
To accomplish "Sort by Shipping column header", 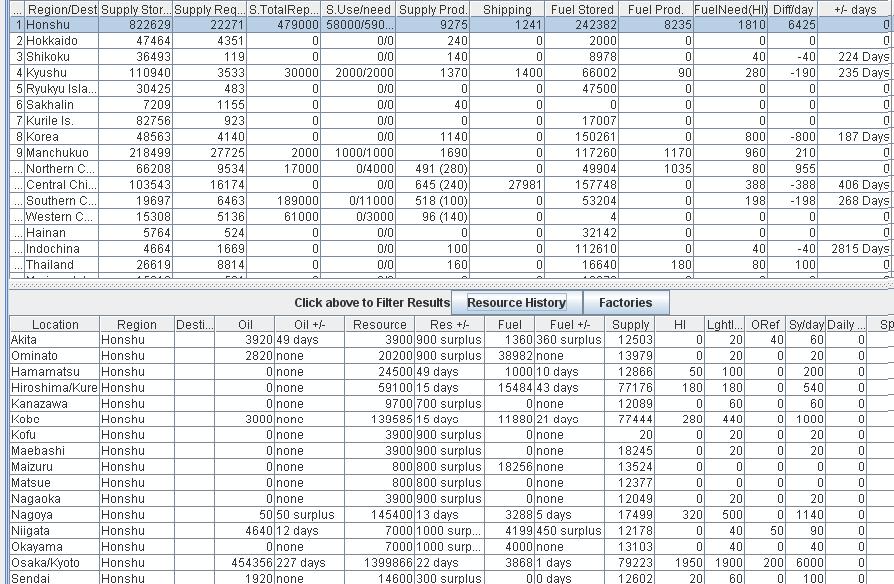I will 507,9.
